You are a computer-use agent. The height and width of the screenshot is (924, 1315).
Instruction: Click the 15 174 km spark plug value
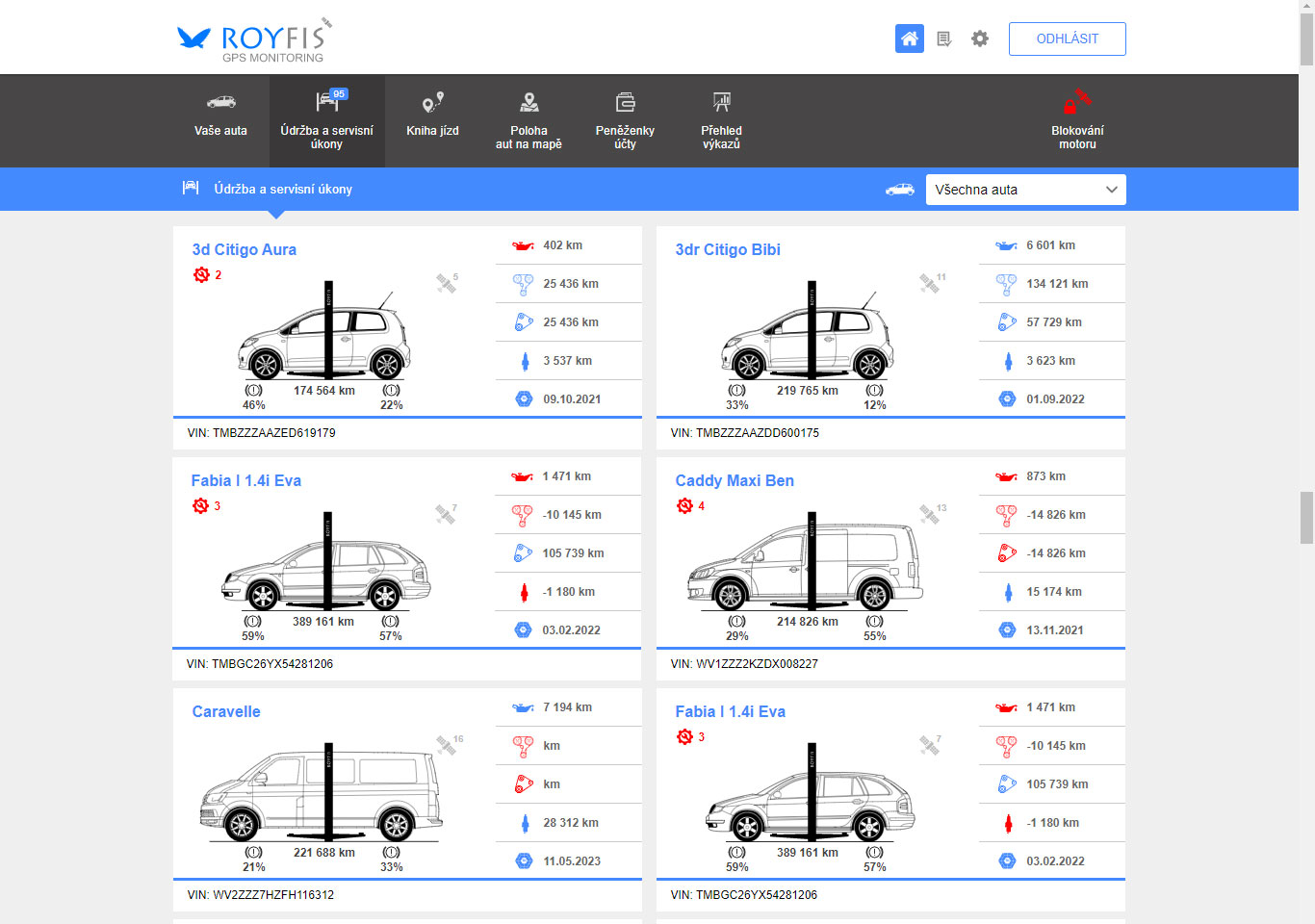pos(1054,592)
